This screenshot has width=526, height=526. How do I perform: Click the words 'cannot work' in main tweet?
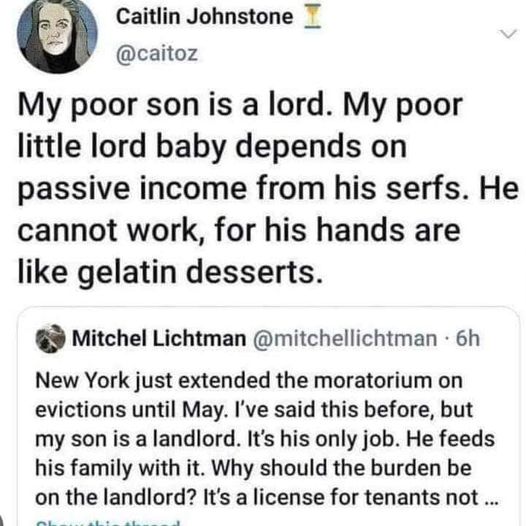click(110, 231)
